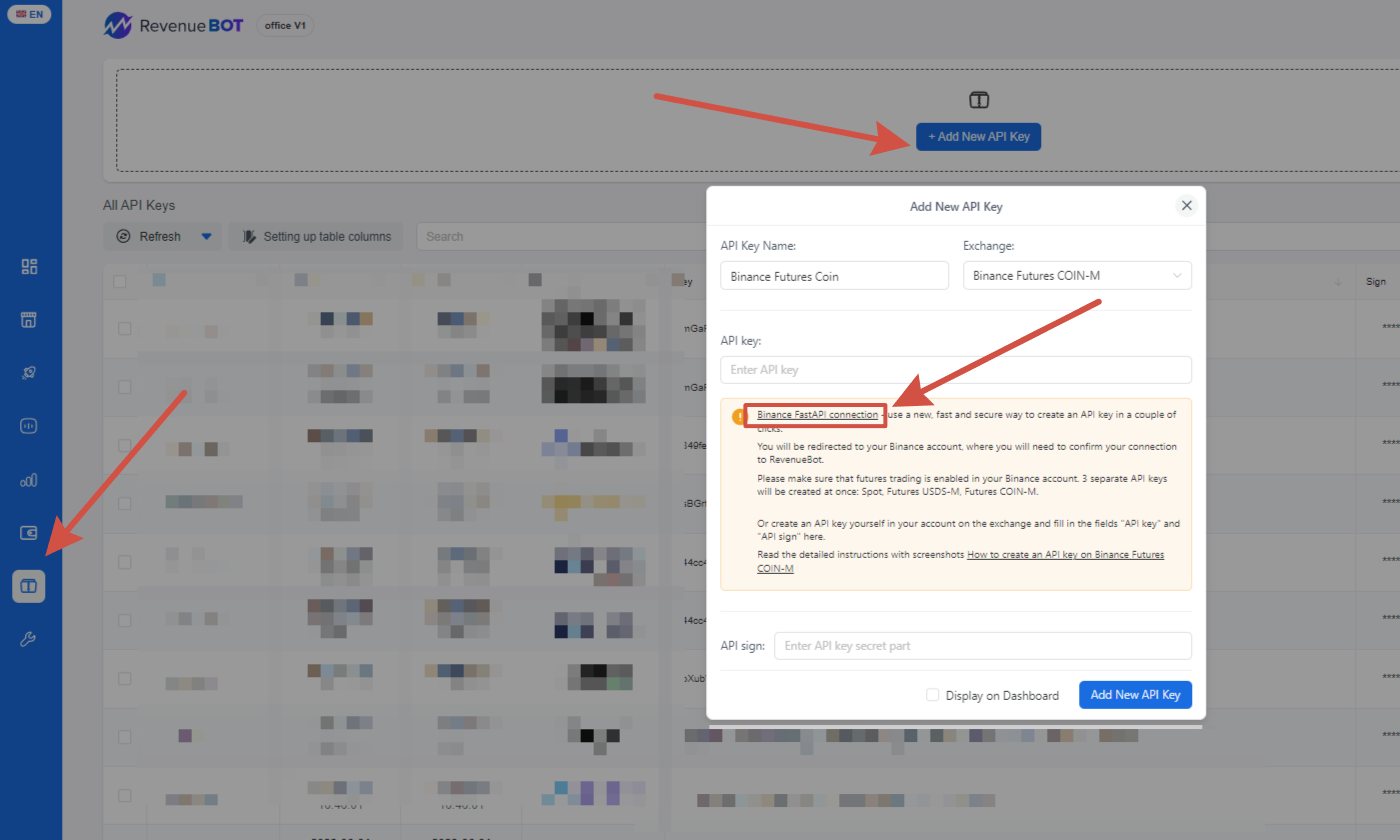Click the panel icon above Add New API Key
Screen dimensions: 1400x840
(x=979, y=100)
